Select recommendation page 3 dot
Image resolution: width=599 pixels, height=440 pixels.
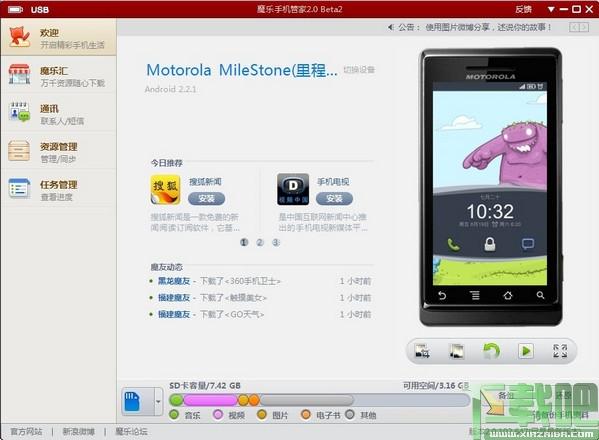click(276, 242)
